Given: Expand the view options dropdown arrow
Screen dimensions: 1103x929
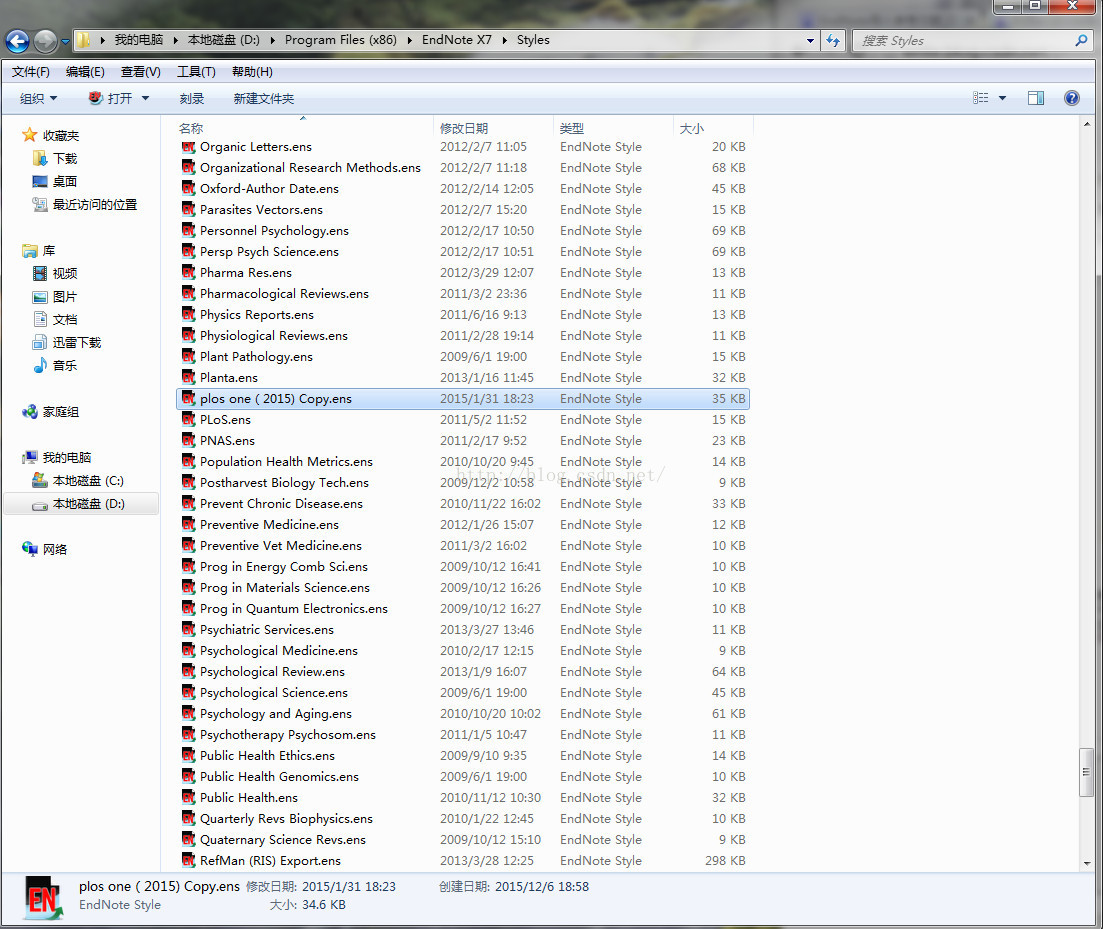Looking at the screenshot, I should click(x=1002, y=98).
